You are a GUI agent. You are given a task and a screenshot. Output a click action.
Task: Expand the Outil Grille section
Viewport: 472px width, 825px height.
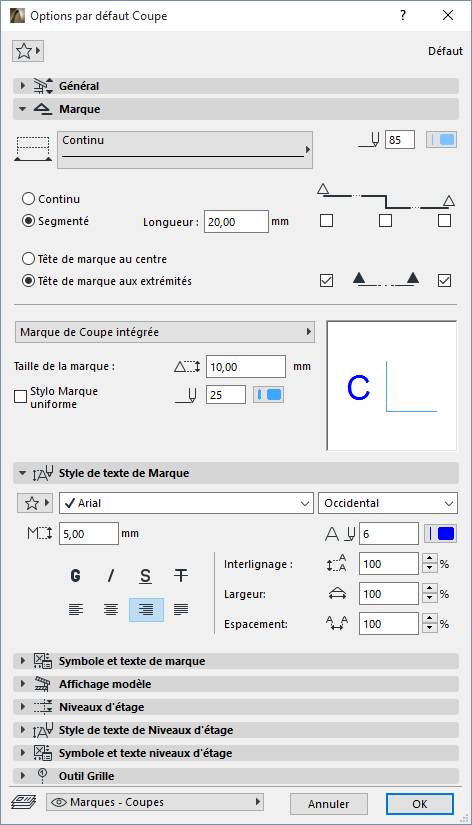coord(23,776)
